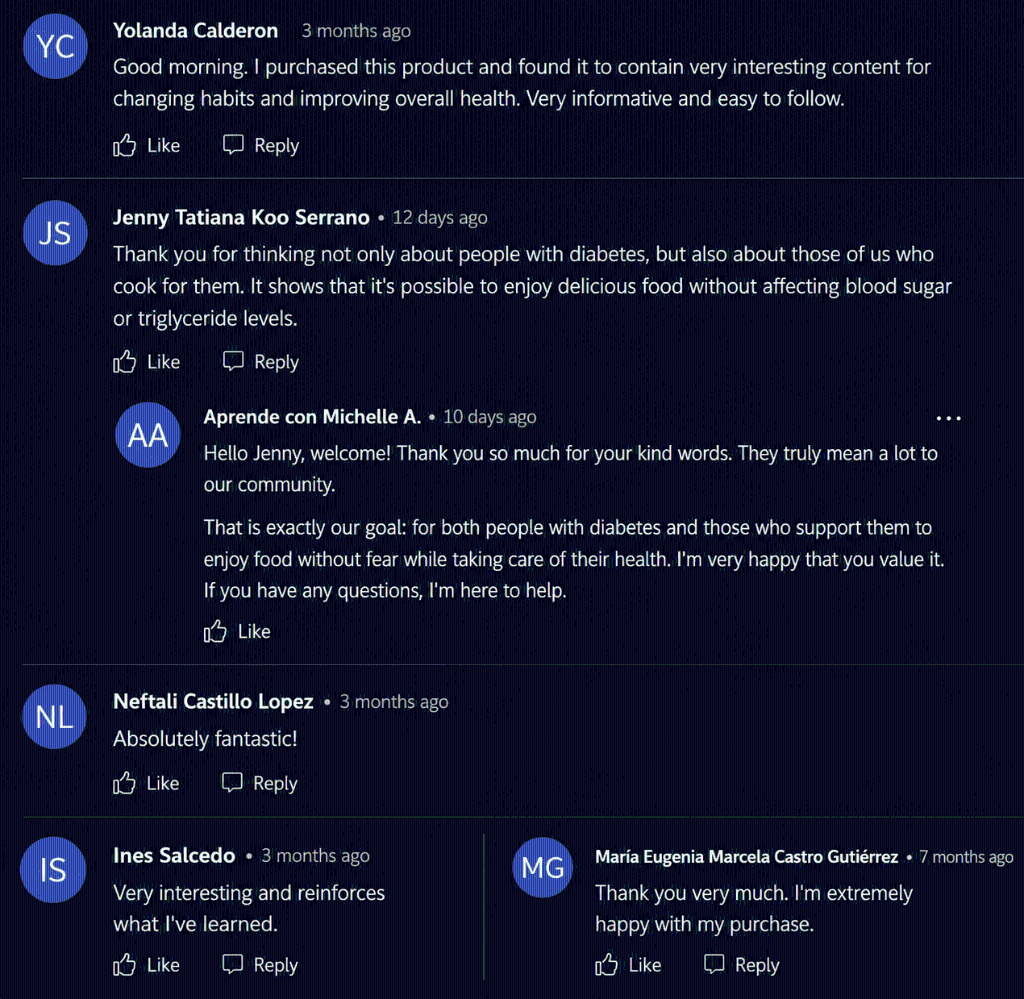Open three-dot options menu on Michelle's reply
1024x999 pixels.
click(948, 419)
